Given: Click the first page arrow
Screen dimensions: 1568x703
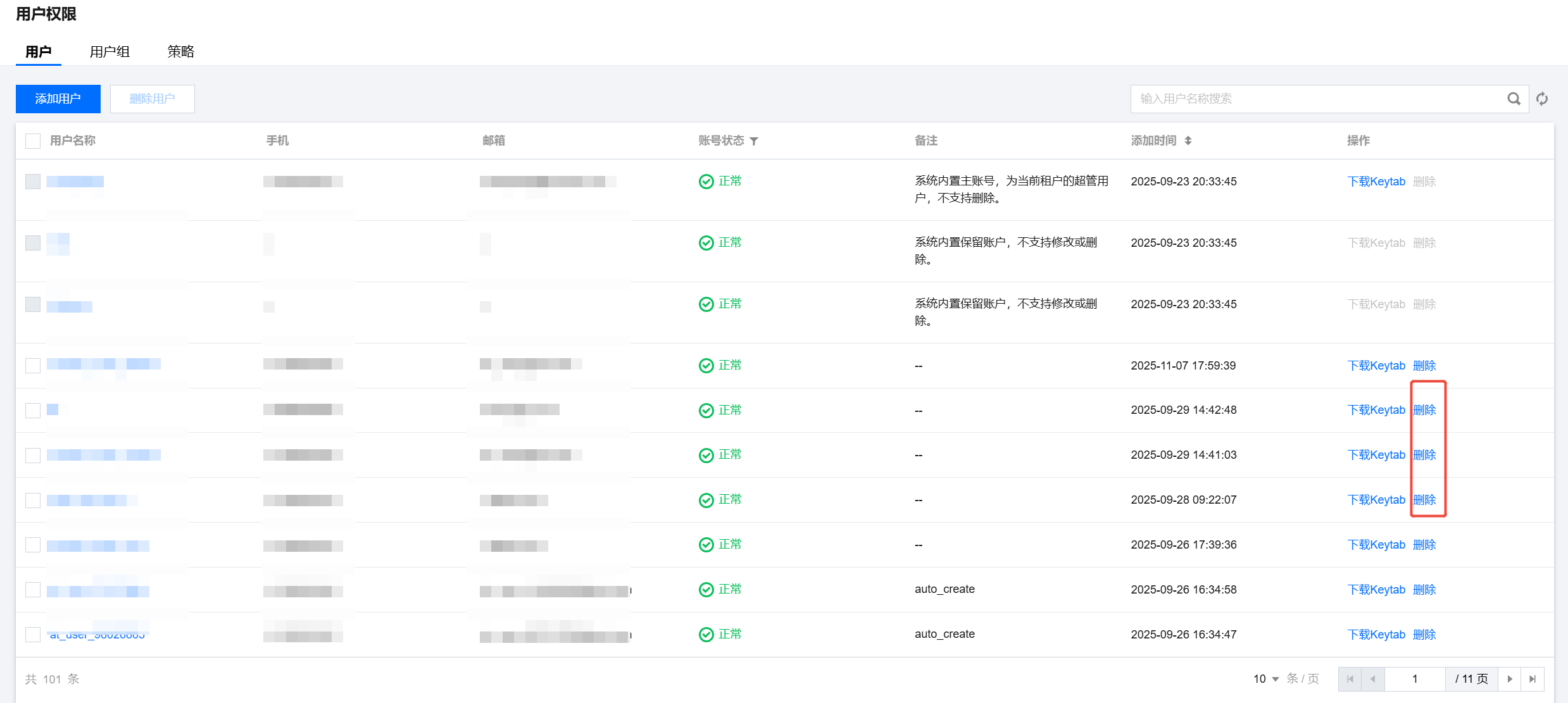Looking at the screenshot, I should [x=1350, y=679].
